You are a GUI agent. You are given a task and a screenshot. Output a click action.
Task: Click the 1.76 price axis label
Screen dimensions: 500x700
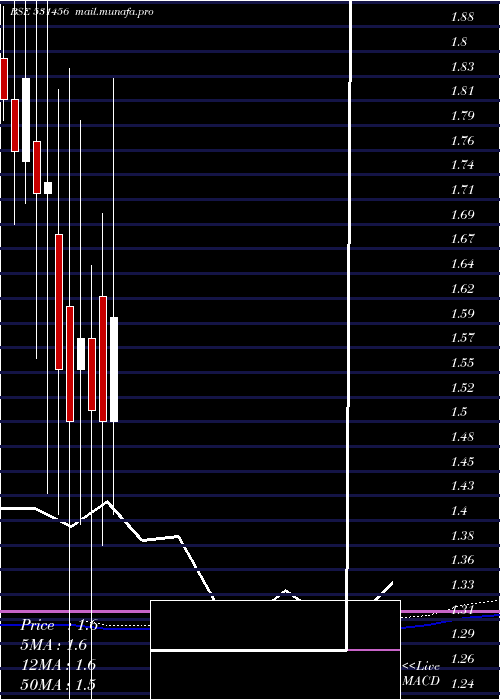point(462,141)
